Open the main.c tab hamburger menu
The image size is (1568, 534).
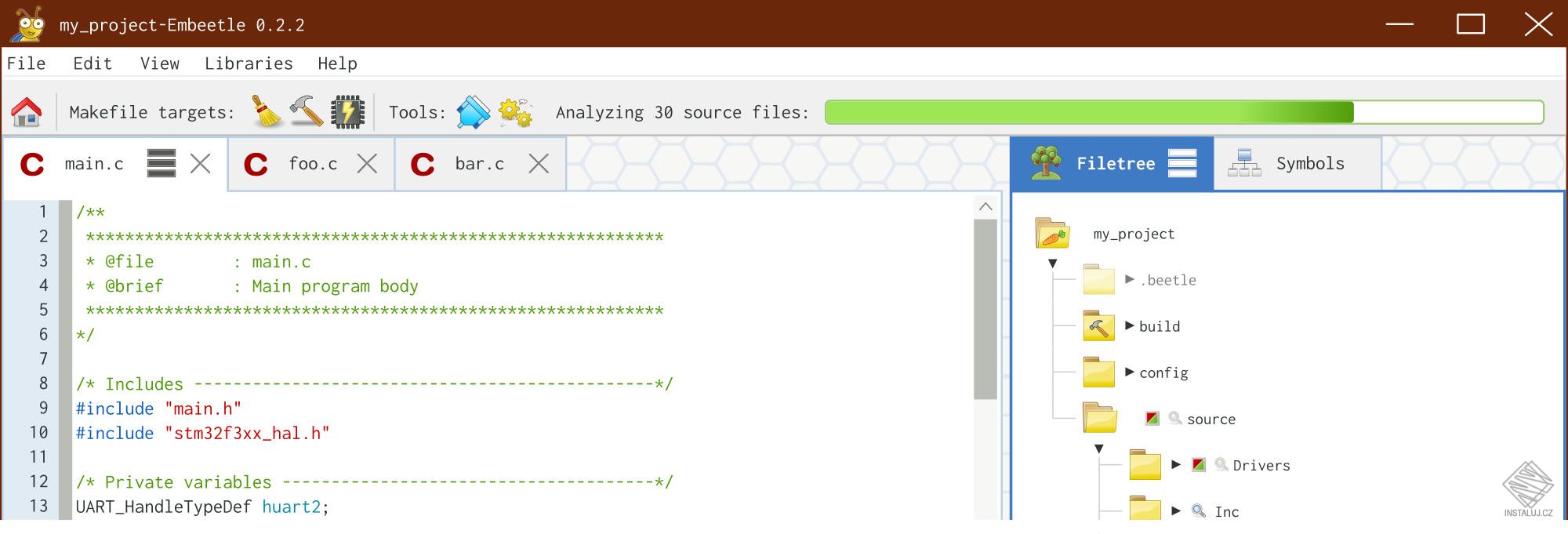pyautogui.click(x=162, y=163)
